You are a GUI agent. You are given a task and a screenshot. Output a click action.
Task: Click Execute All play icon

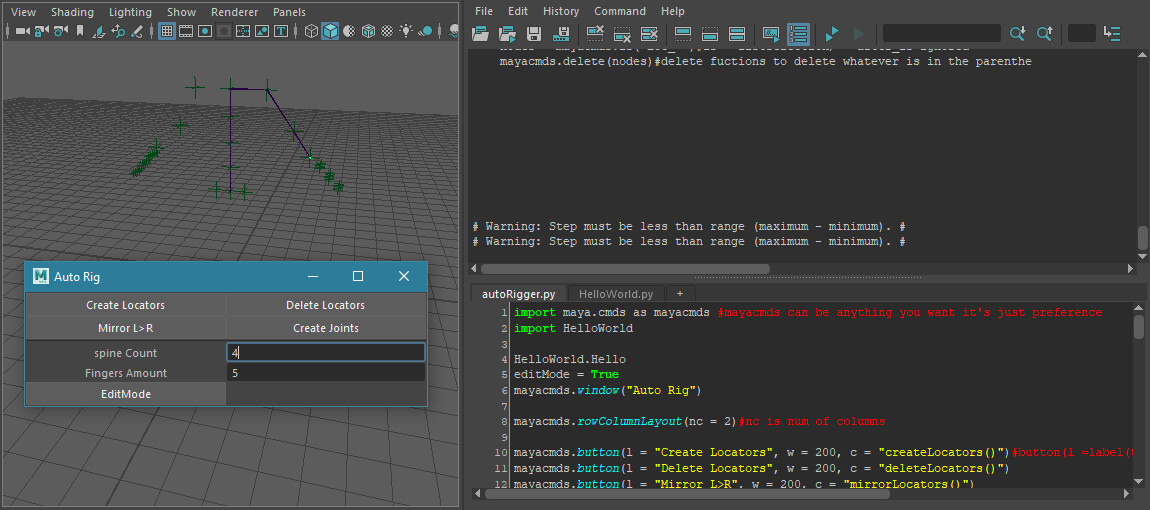tap(831, 34)
